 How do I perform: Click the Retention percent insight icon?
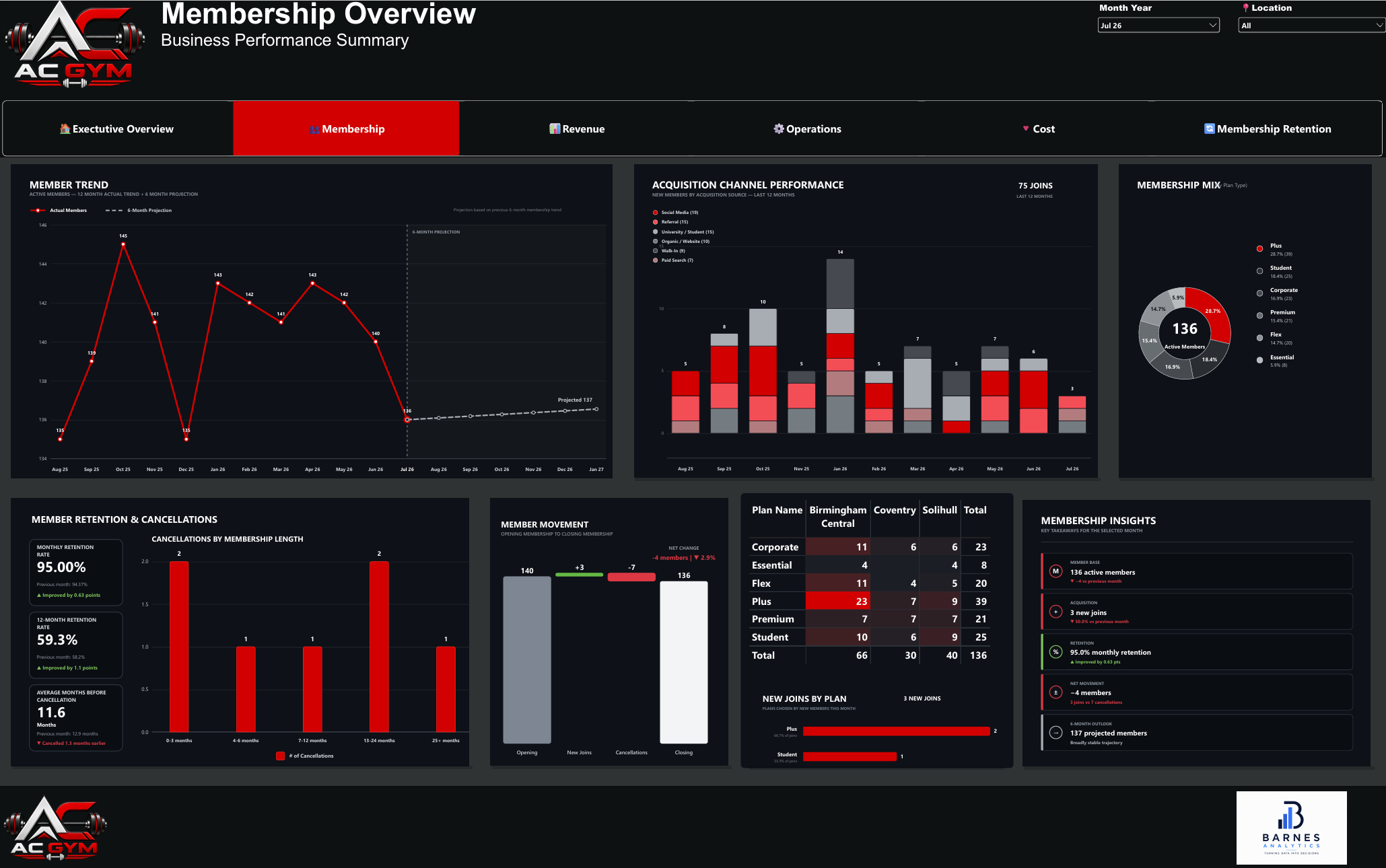(1055, 651)
